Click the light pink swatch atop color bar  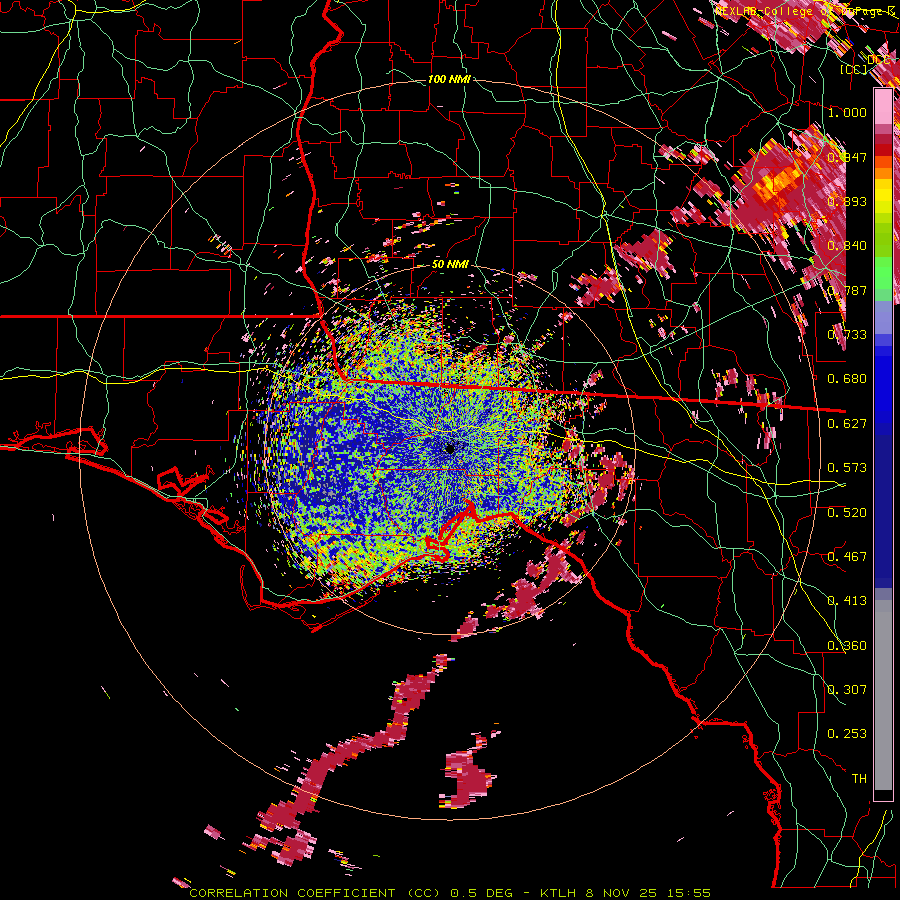tap(883, 107)
